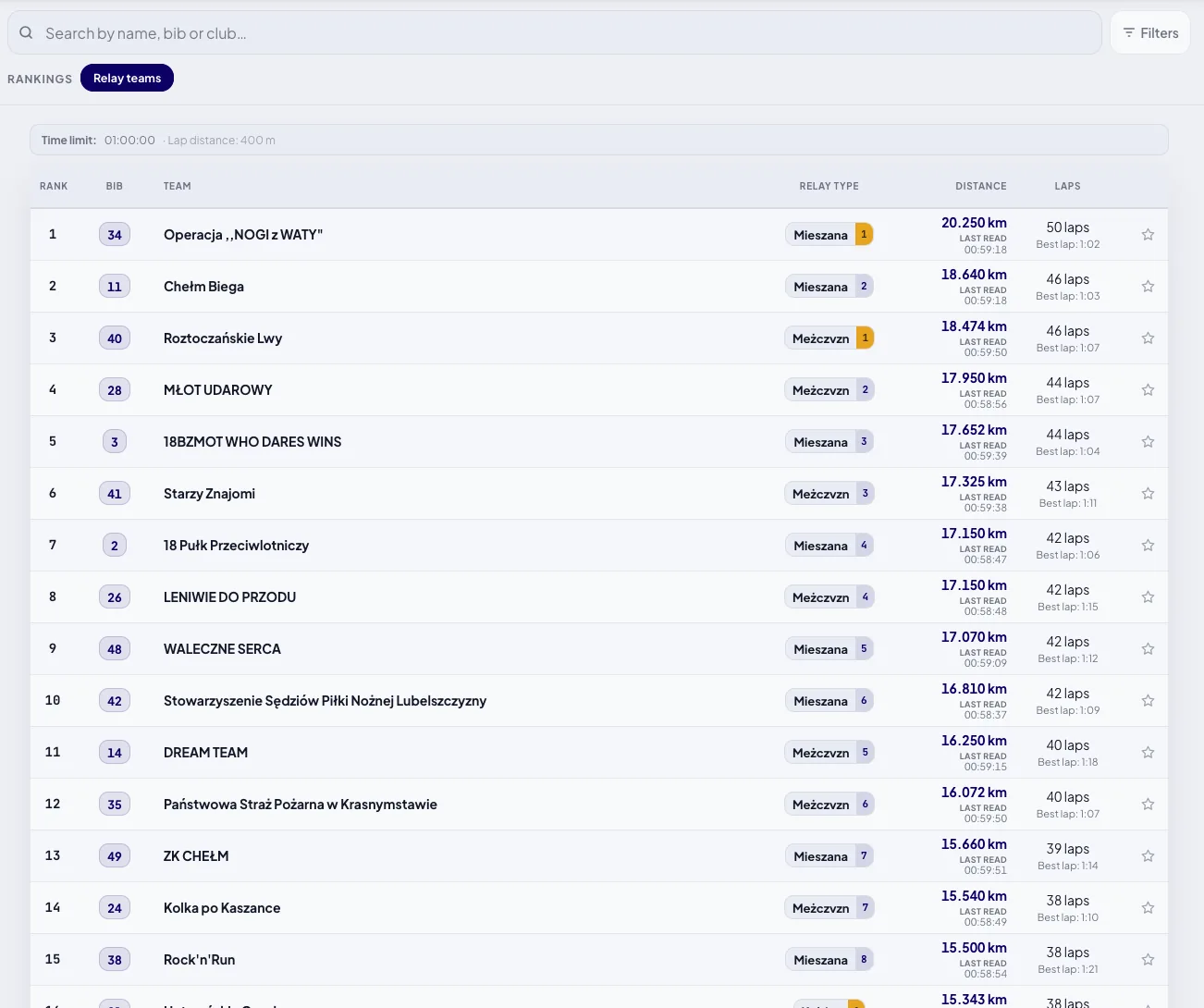Favorite Państwowa Straż Pożarna w Krasnymstawie
Screen dimensions: 1204x1008
click(1148, 805)
